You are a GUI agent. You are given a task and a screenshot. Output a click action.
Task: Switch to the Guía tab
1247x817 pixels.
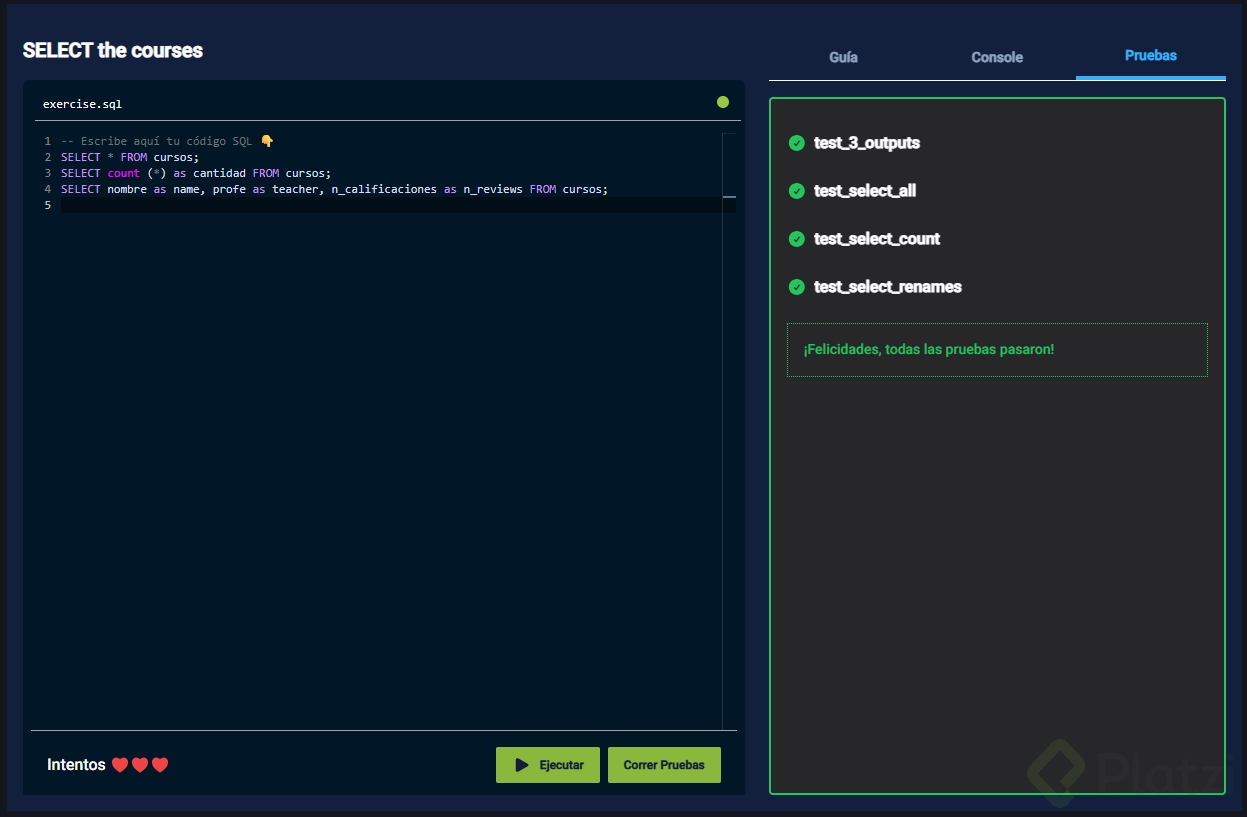[843, 57]
